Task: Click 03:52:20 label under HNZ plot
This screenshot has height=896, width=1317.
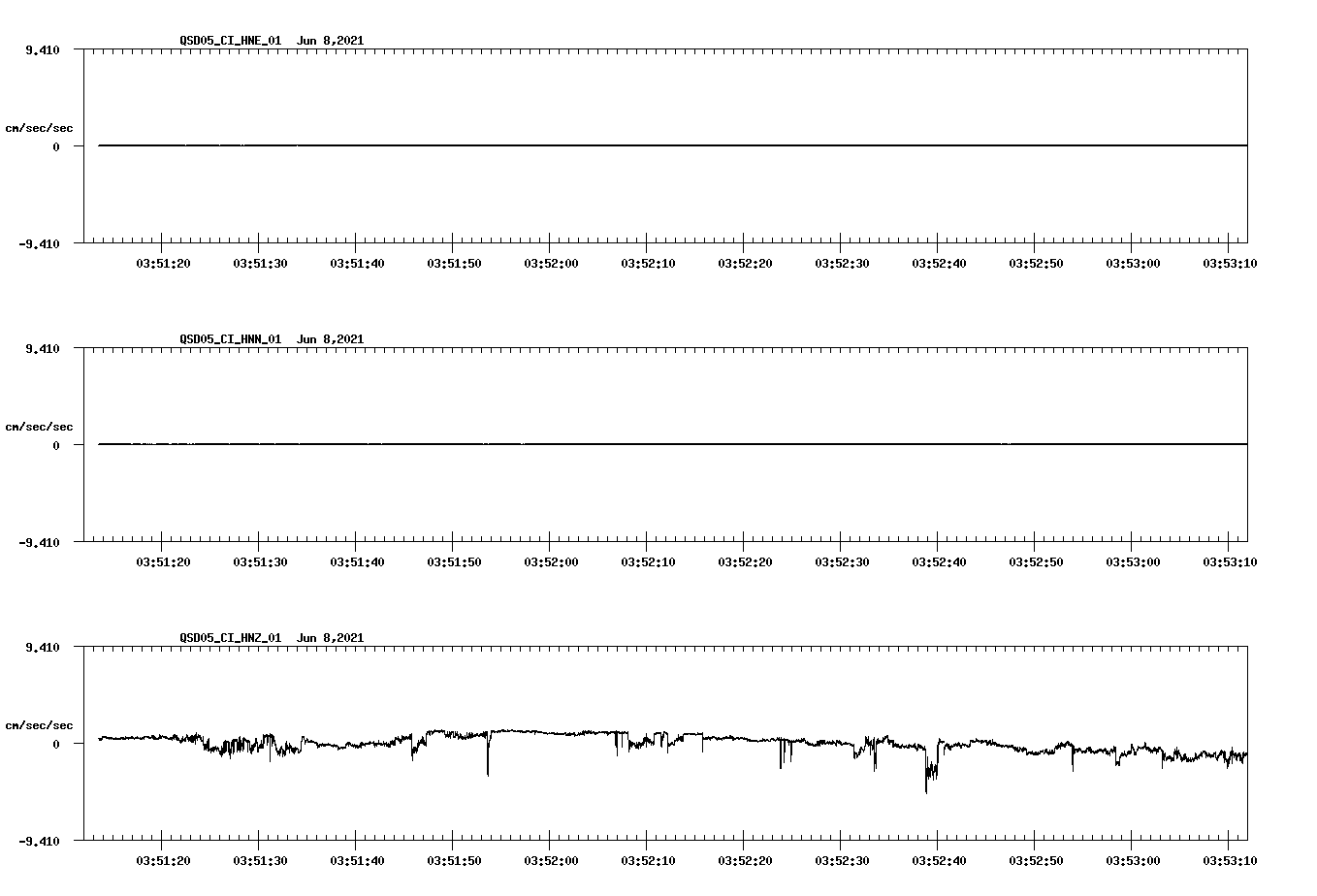Action: click(745, 860)
